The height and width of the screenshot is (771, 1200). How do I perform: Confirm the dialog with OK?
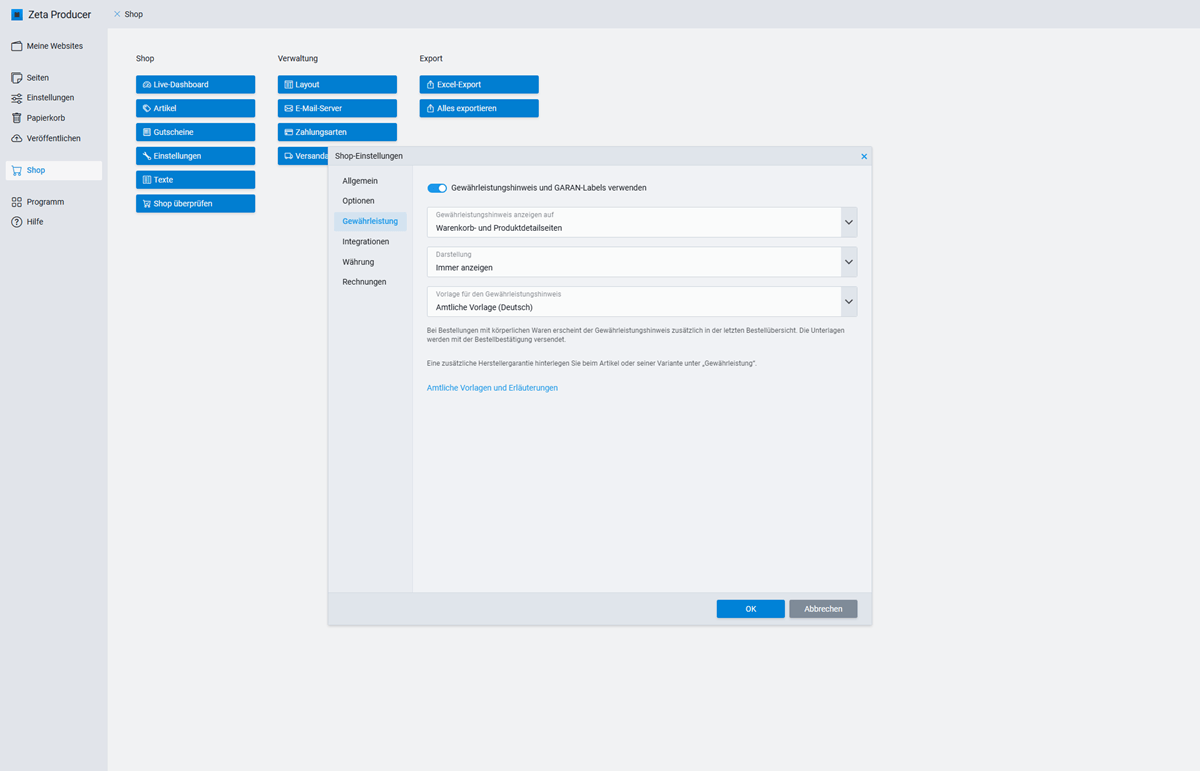pyautogui.click(x=750, y=609)
